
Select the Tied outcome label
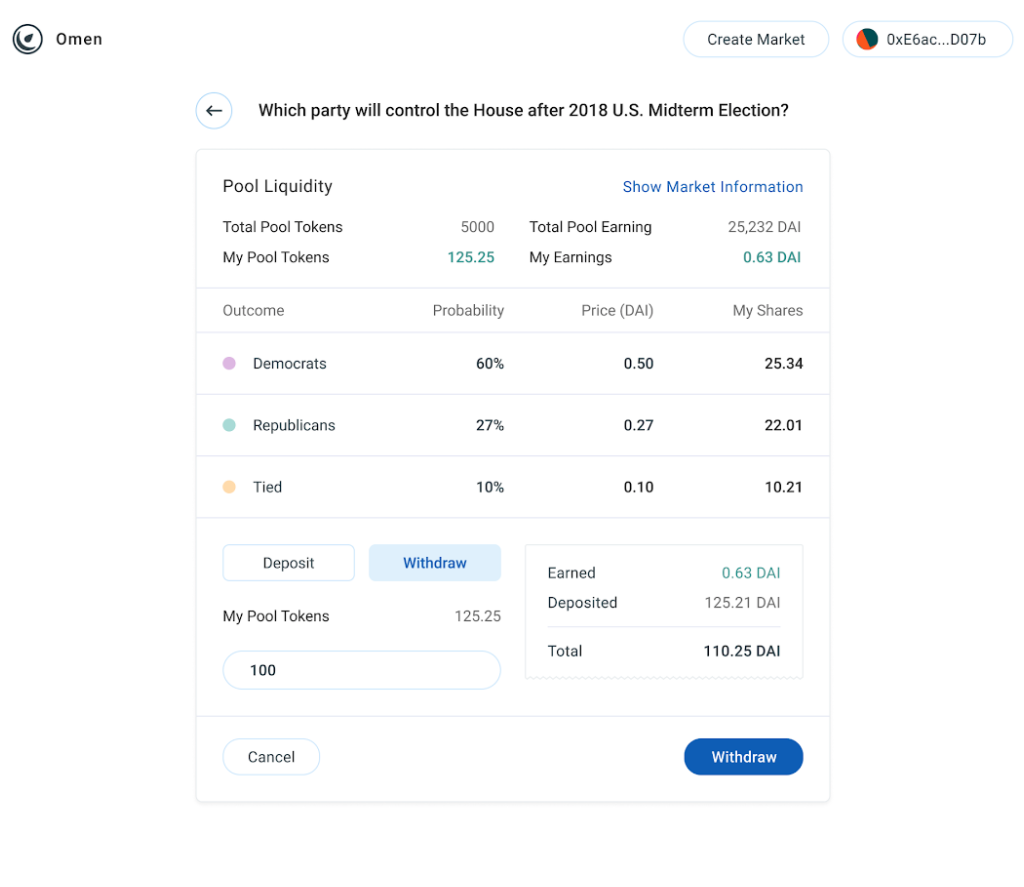coord(268,487)
